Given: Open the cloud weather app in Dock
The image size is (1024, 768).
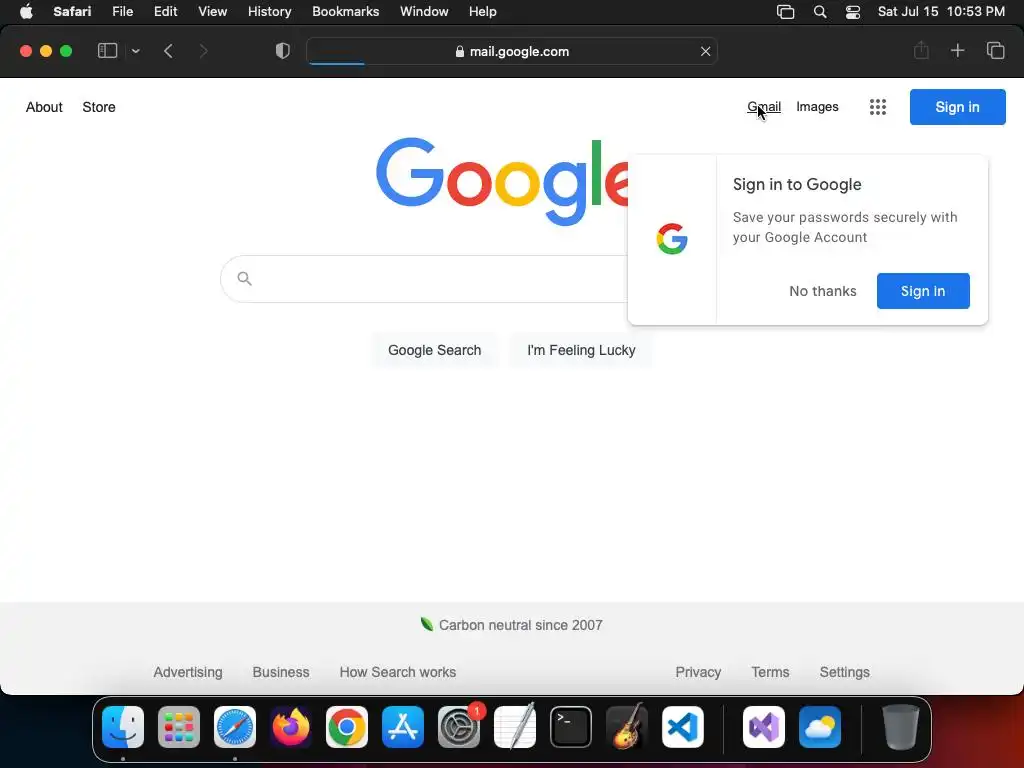Looking at the screenshot, I should pyautogui.click(x=820, y=727).
